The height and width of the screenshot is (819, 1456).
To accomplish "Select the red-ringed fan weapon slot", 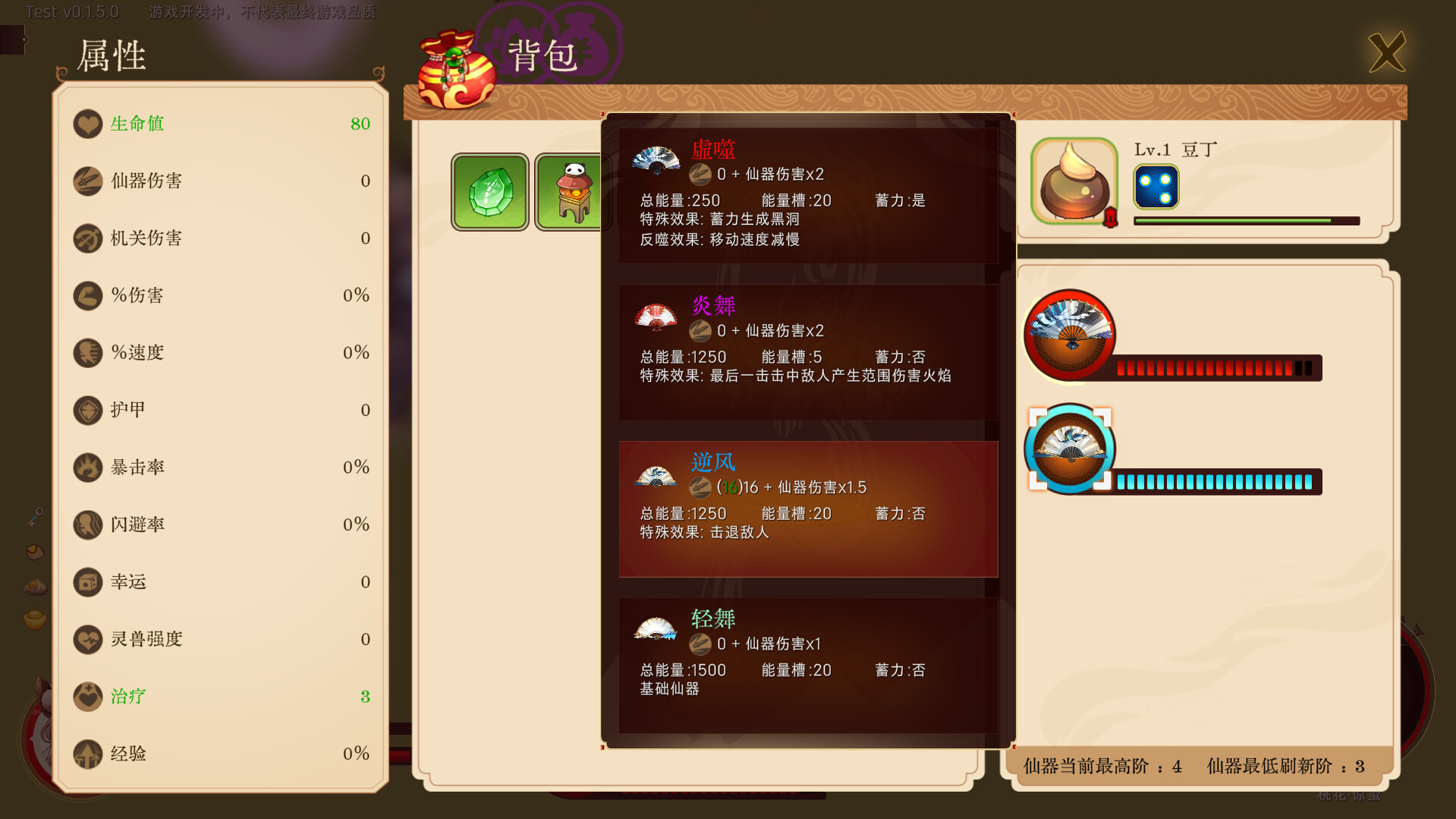I will [x=1070, y=335].
